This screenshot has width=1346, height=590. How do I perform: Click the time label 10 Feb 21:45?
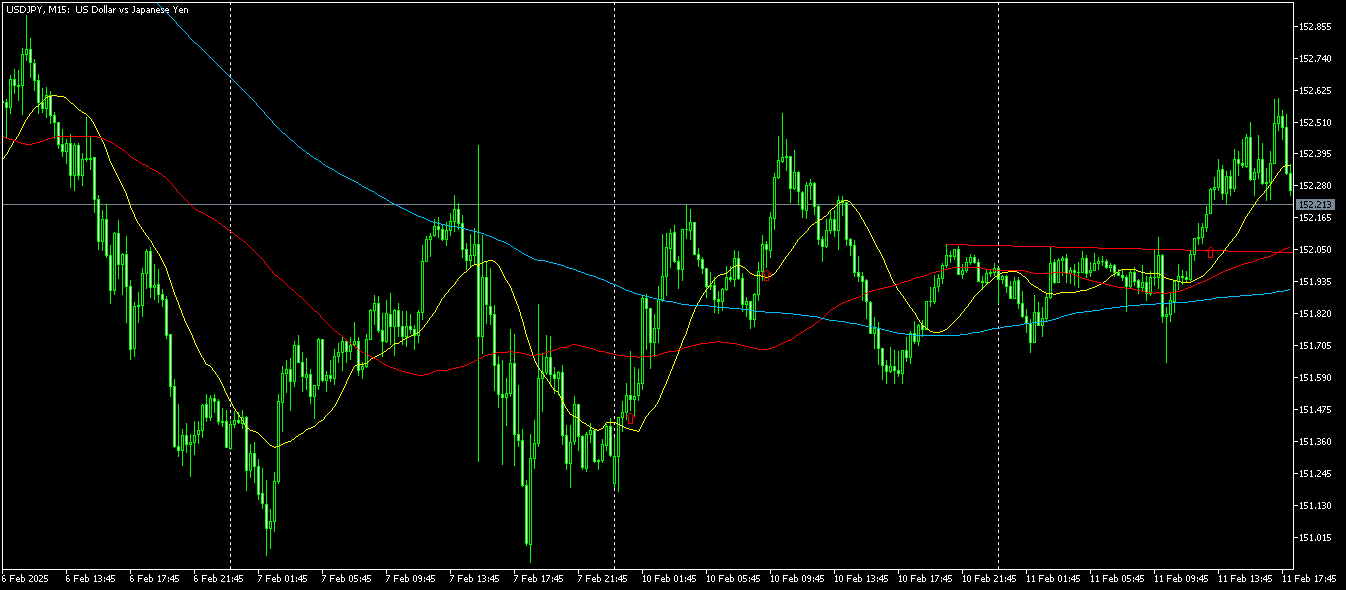pyautogui.click(x=989, y=578)
